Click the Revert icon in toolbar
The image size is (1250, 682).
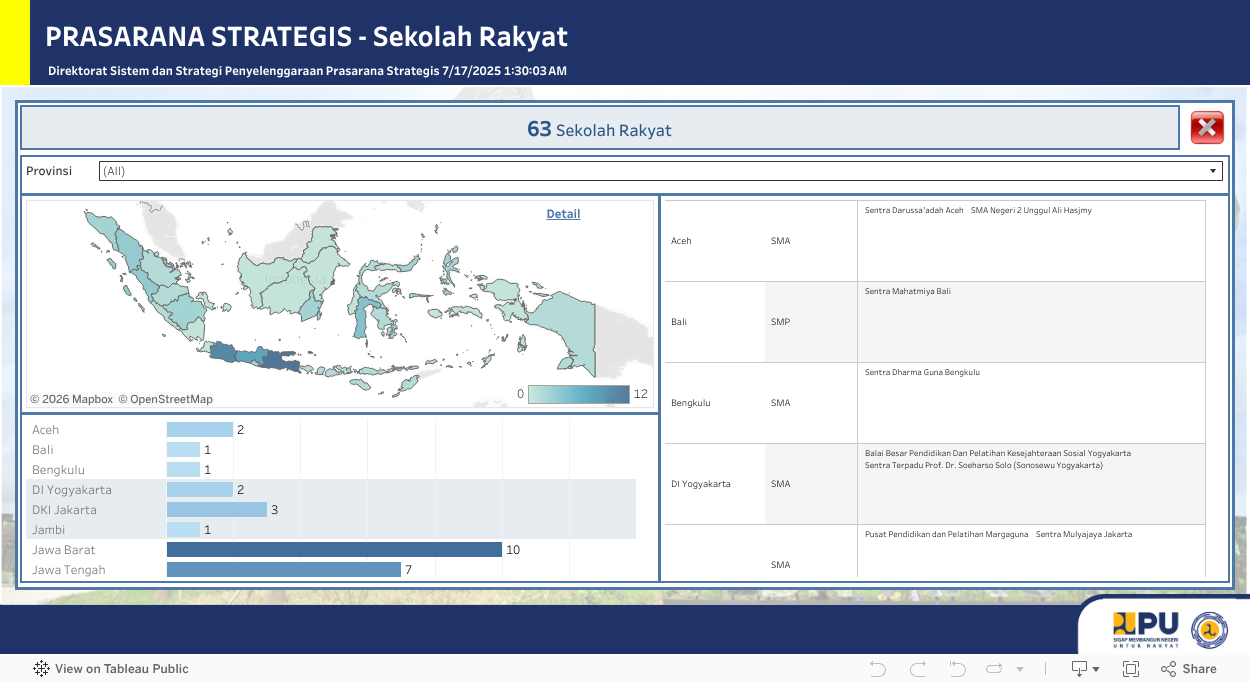[x=957, y=669]
